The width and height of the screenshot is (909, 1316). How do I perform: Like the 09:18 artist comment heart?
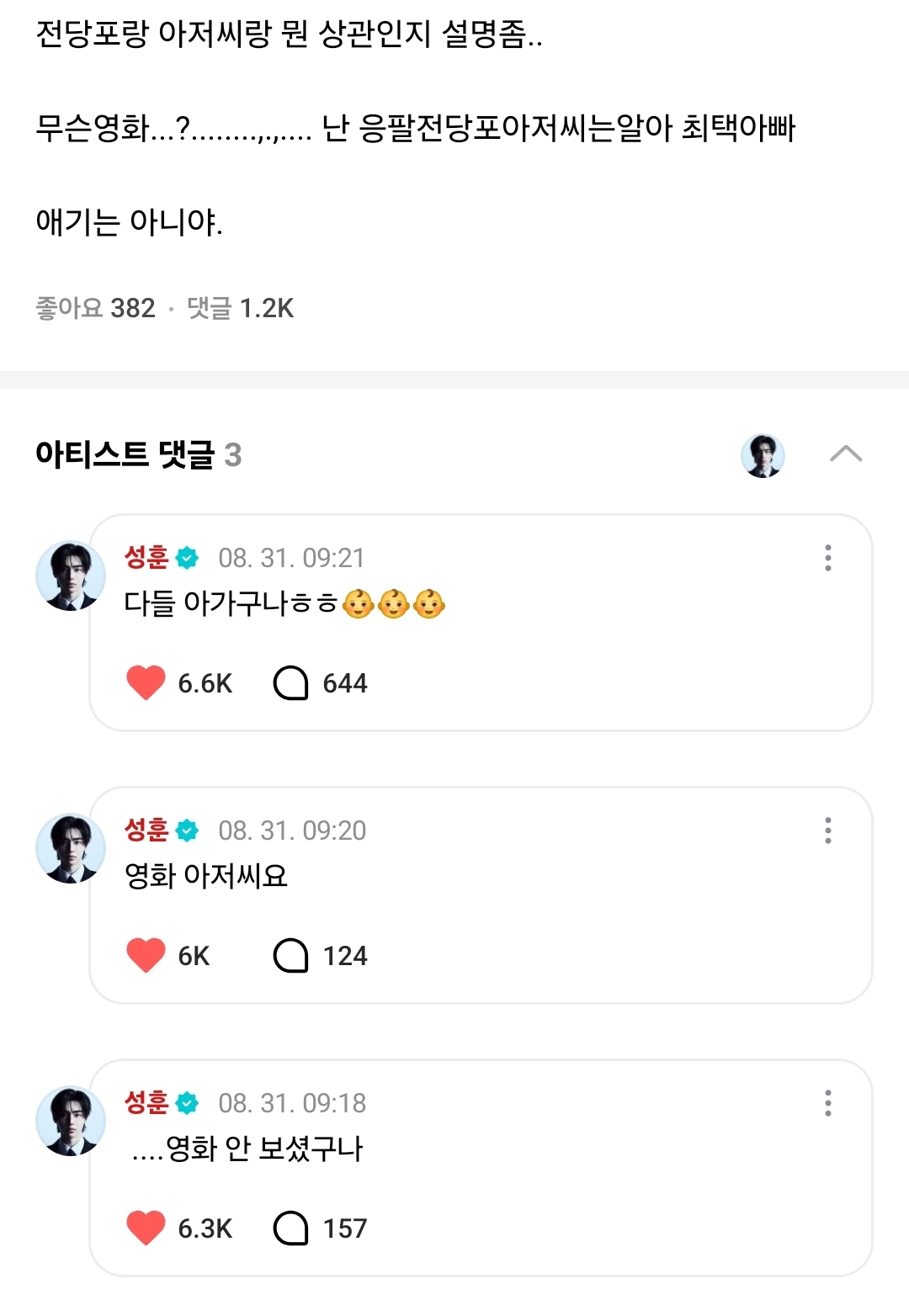click(x=146, y=1228)
